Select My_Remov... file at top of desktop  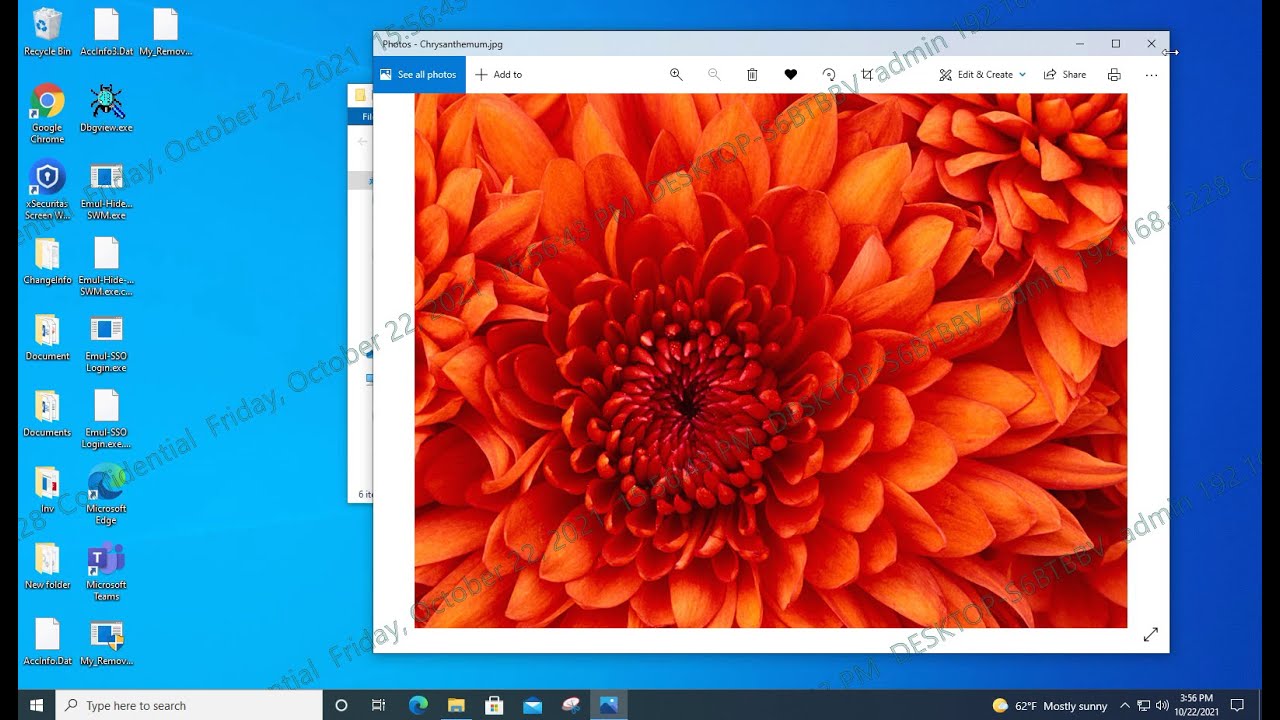pos(165,32)
